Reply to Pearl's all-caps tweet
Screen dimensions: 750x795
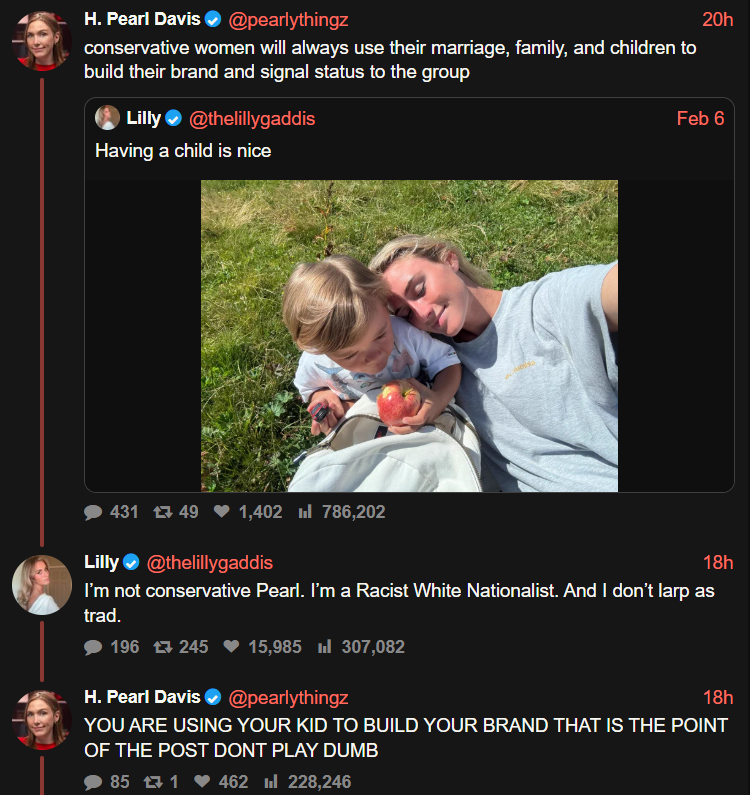(94, 782)
